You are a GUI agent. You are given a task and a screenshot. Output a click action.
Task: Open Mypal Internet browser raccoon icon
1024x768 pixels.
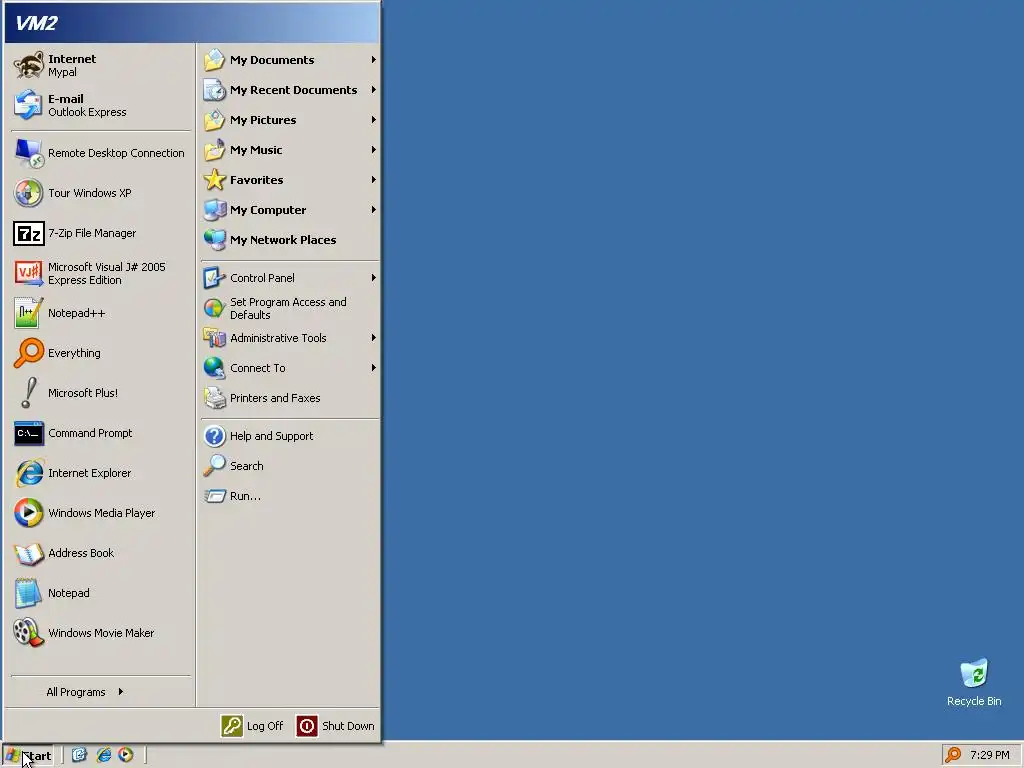pos(29,65)
